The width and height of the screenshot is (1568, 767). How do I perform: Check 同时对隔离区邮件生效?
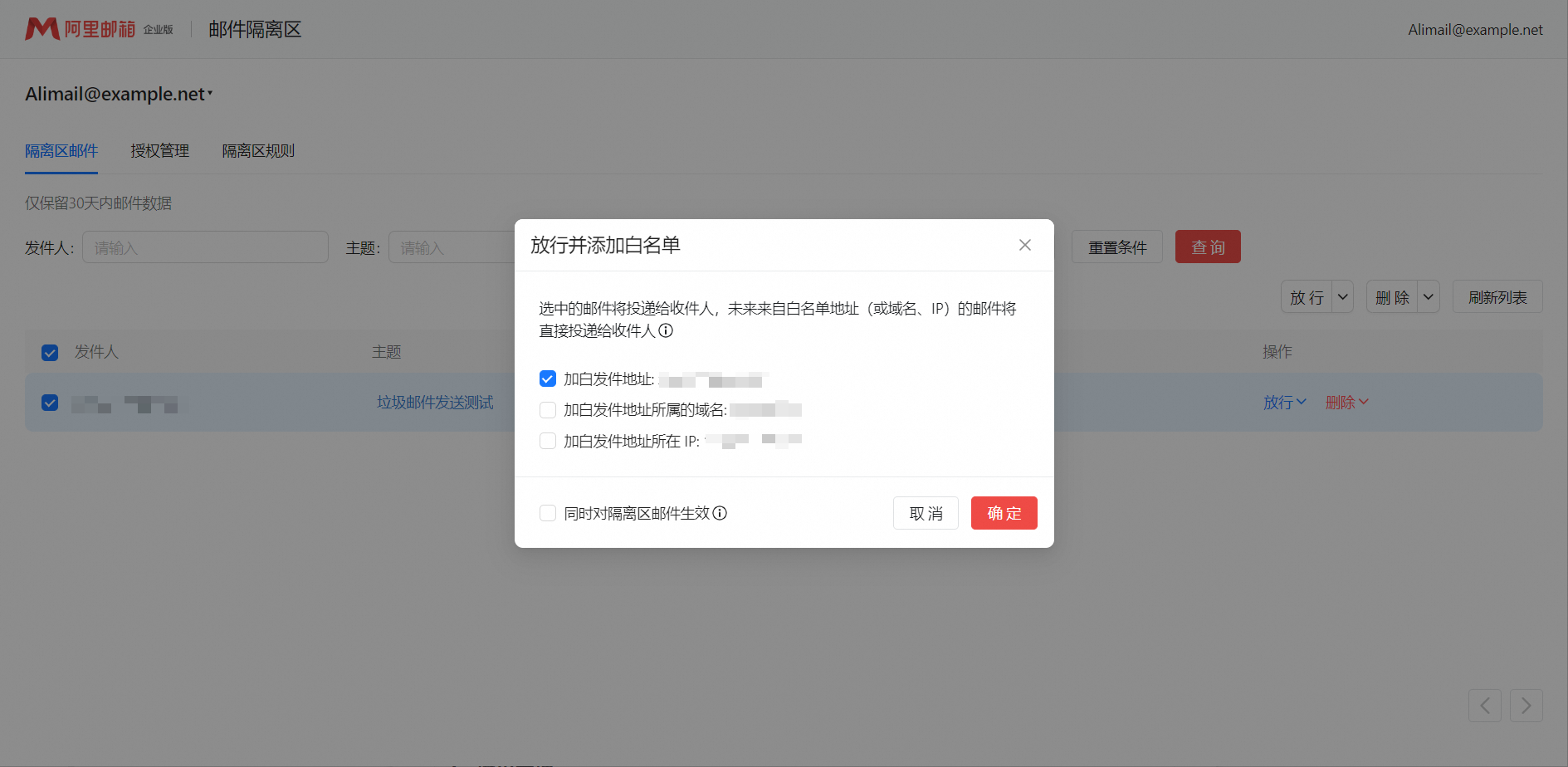(548, 513)
